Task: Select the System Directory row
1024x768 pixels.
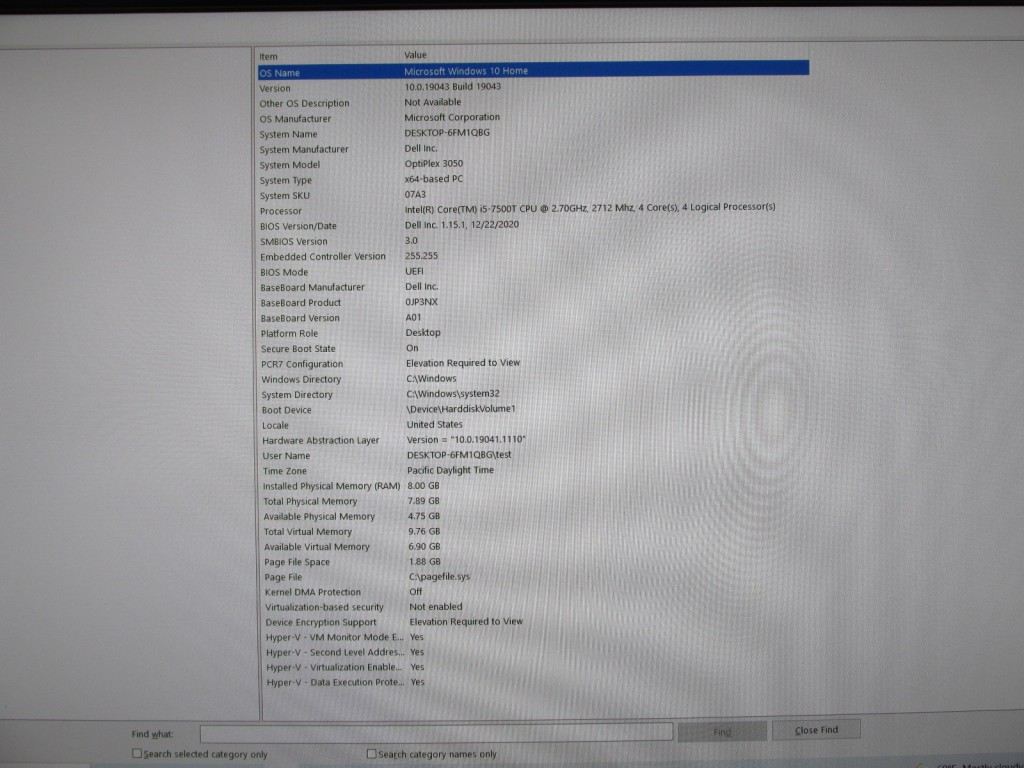Action: click(533, 394)
